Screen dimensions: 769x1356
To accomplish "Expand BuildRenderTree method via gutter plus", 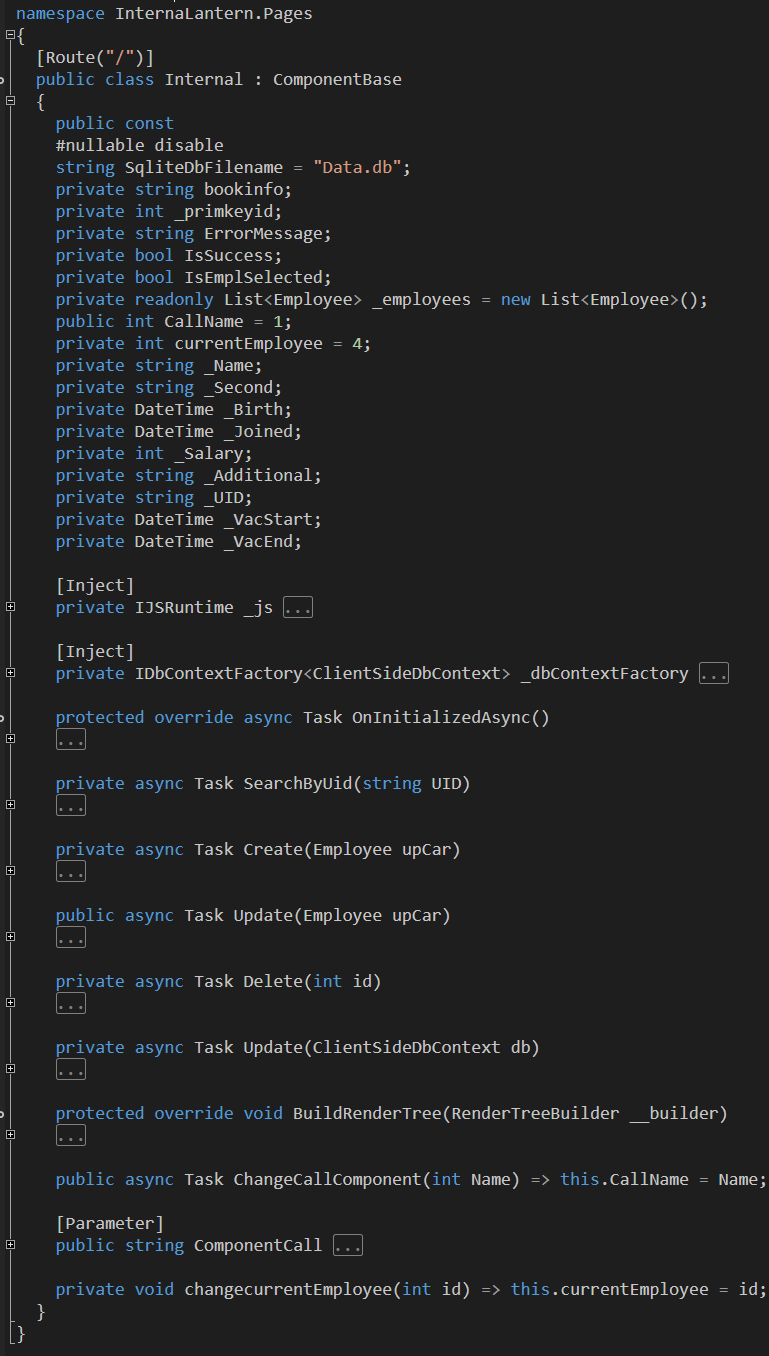I will coord(10,1135).
